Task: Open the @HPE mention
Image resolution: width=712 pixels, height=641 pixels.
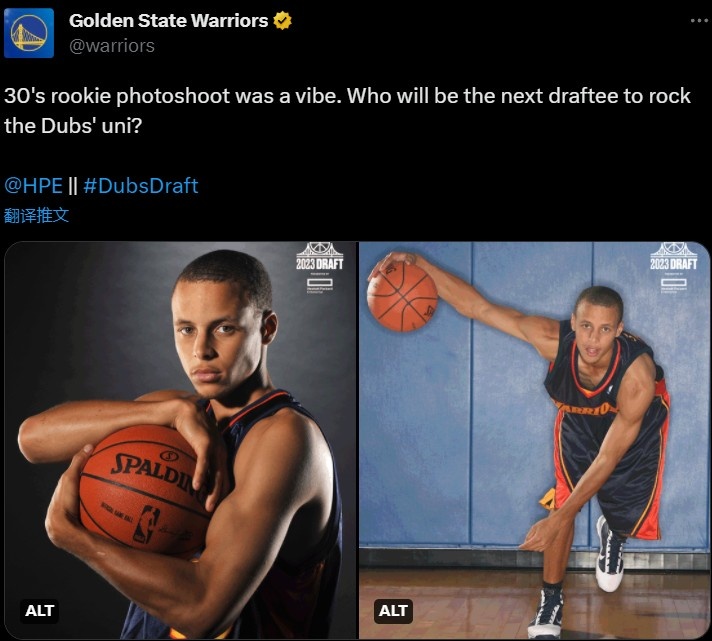Action: 32,186
